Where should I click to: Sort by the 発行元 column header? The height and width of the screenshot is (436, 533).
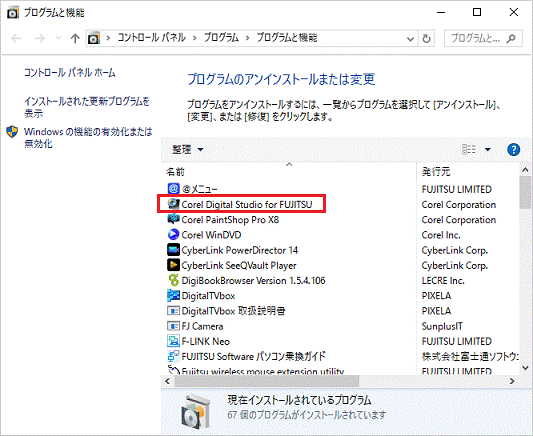[x=436, y=172]
